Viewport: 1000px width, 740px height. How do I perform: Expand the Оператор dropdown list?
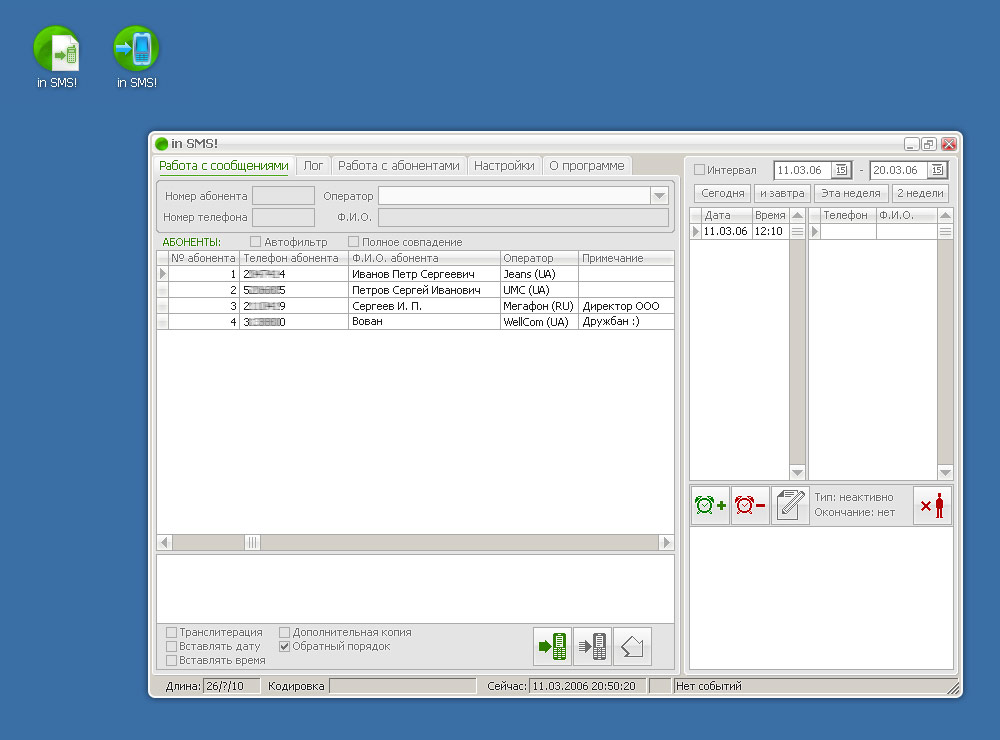[x=659, y=196]
